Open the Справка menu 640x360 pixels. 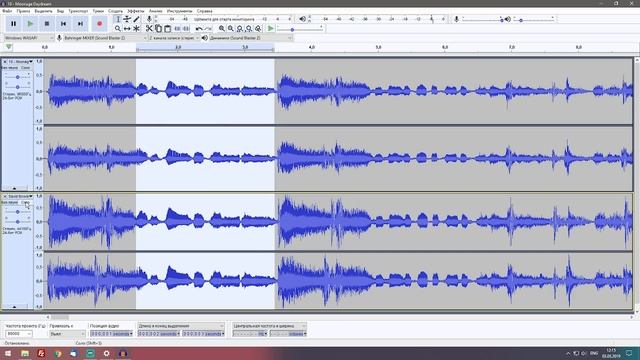[x=204, y=11]
